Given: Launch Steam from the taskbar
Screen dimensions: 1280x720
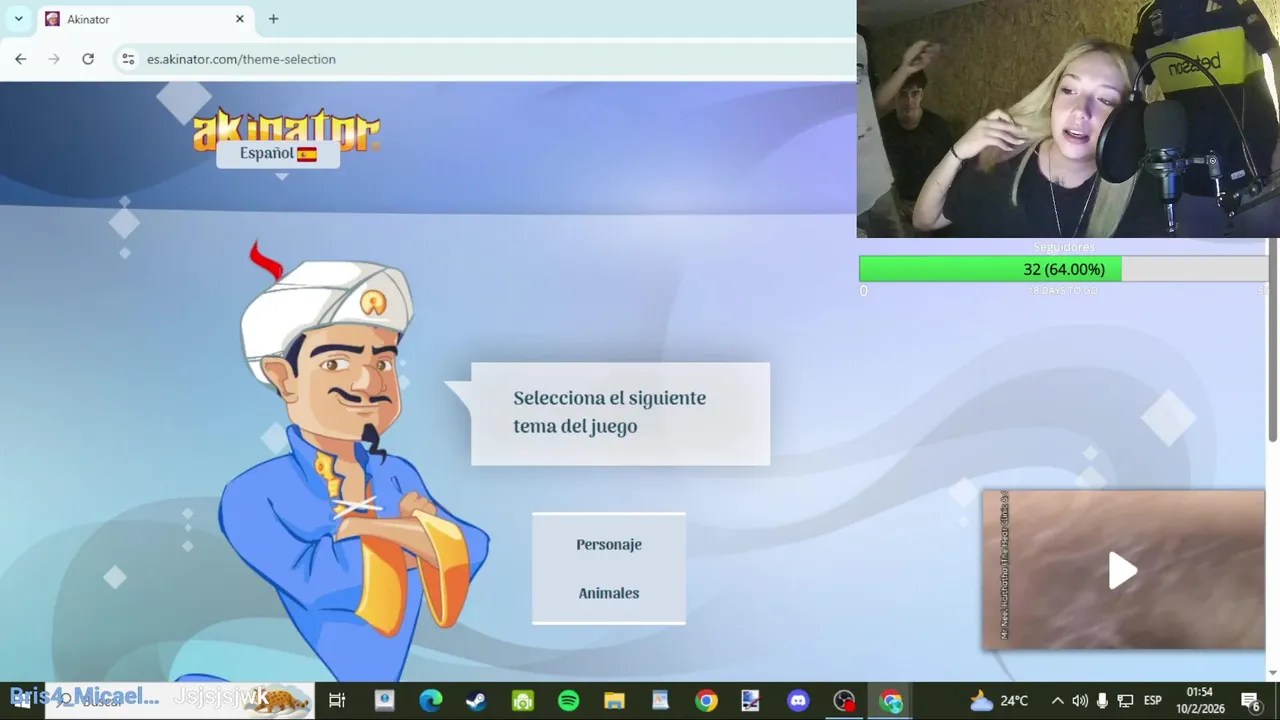Looking at the screenshot, I should click(476, 701).
